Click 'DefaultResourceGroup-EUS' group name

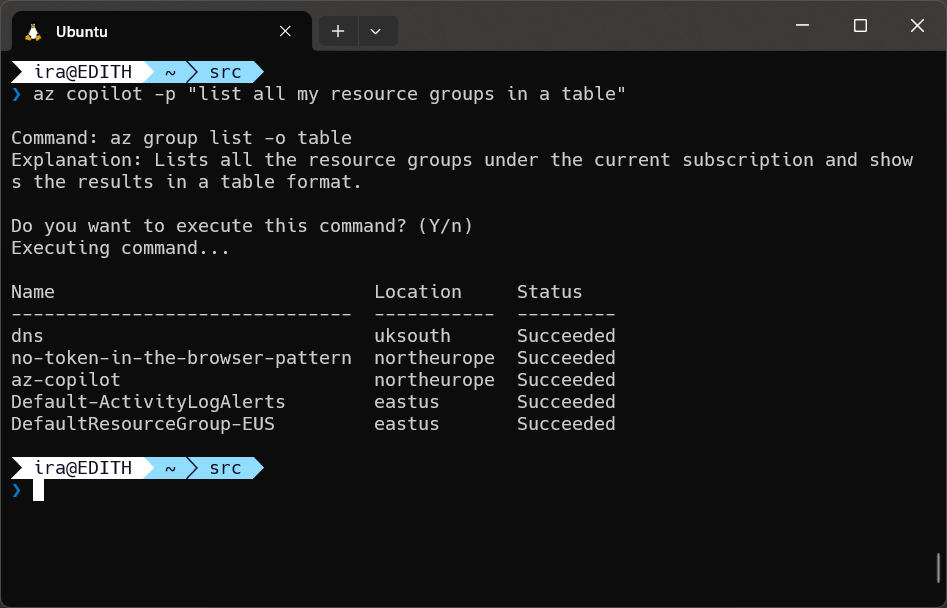(143, 424)
